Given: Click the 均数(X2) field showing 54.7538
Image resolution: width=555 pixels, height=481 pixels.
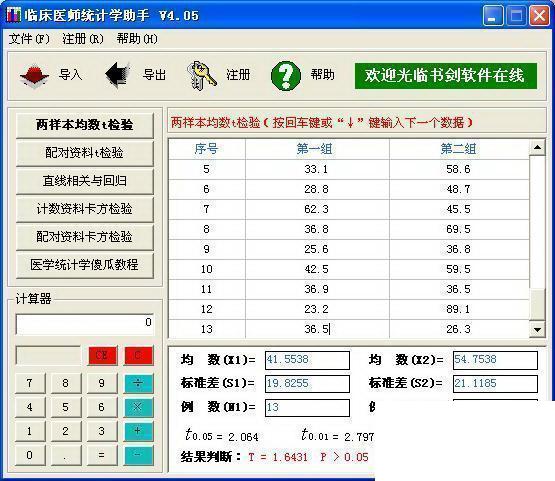Looking at the screenshot, I should [x=495, y=360].
